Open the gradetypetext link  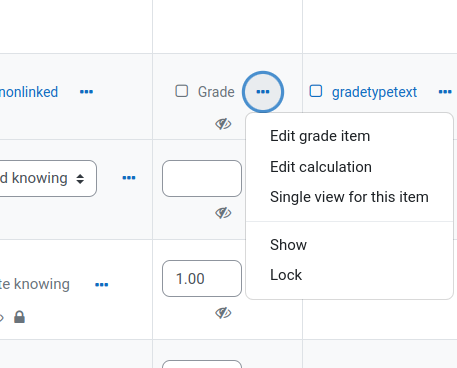pos(374,92)
